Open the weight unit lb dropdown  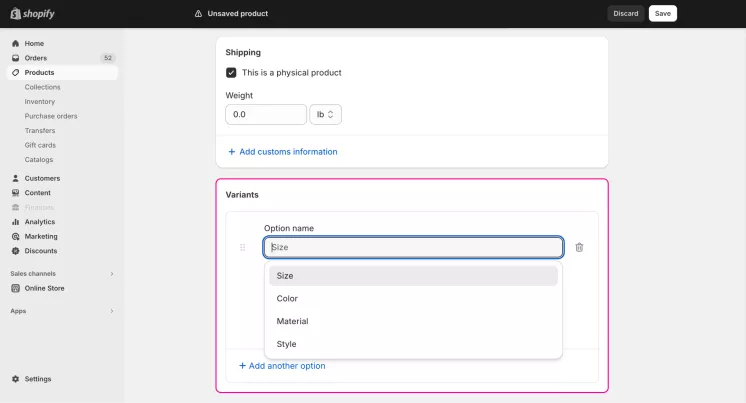pos(326,115)
